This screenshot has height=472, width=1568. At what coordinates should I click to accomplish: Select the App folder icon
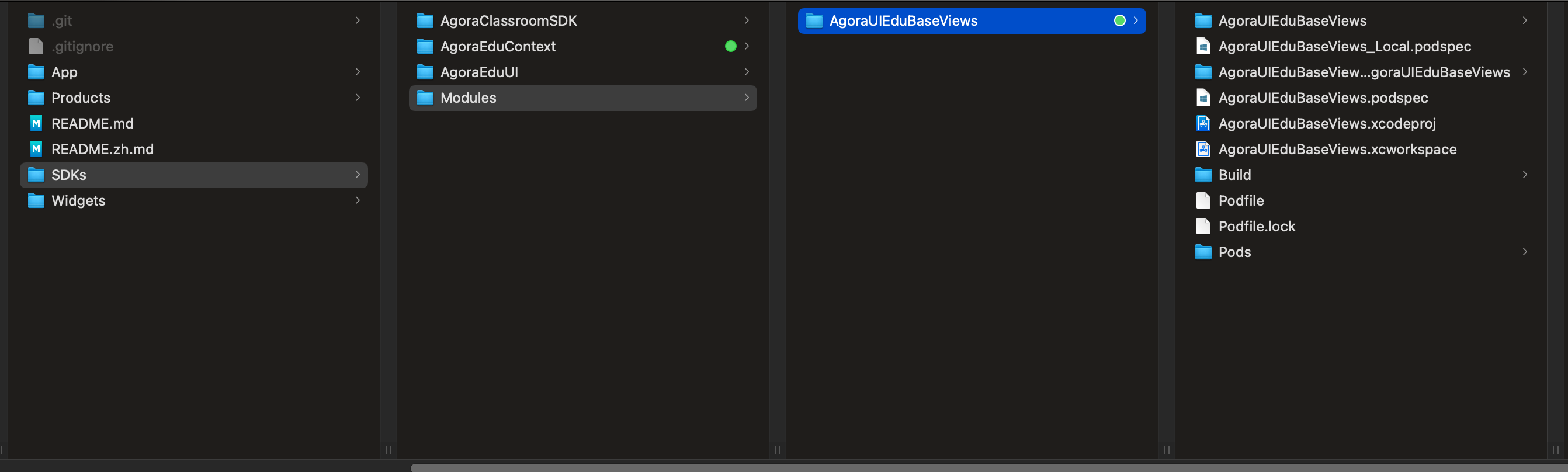pyautogui.click(x=37, y=72)
